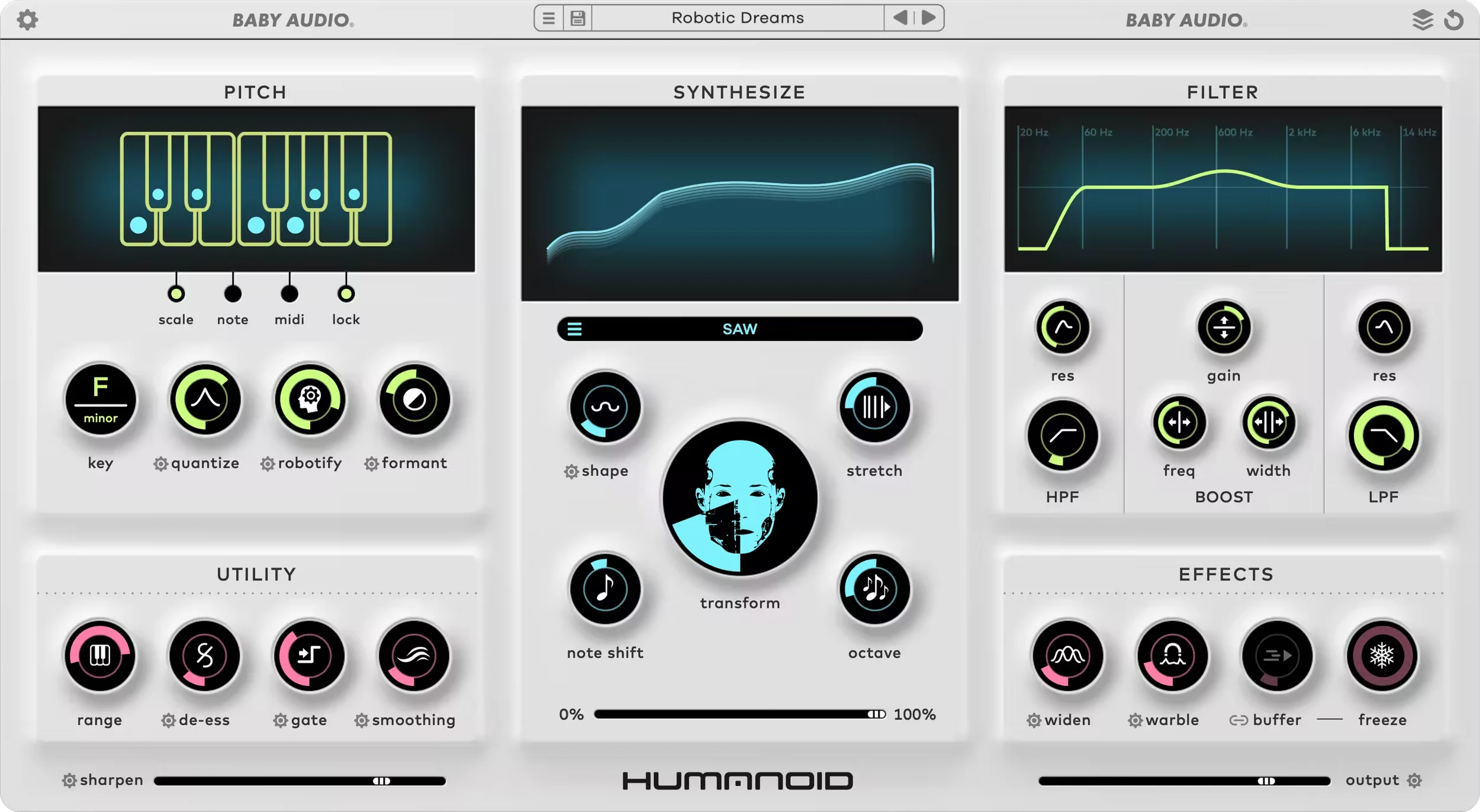Click the transform mix slider handle
Screen dimensions: 1480x812
(x=876, y=714)
